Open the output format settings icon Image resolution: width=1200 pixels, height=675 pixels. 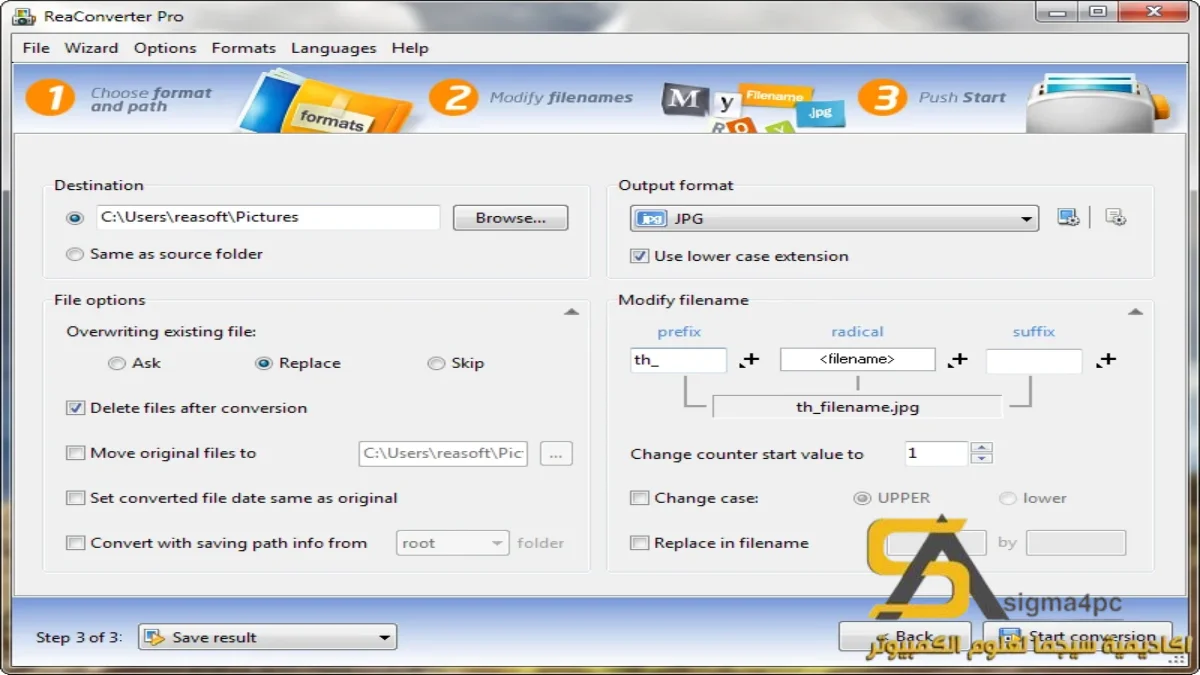(1068, 218)
